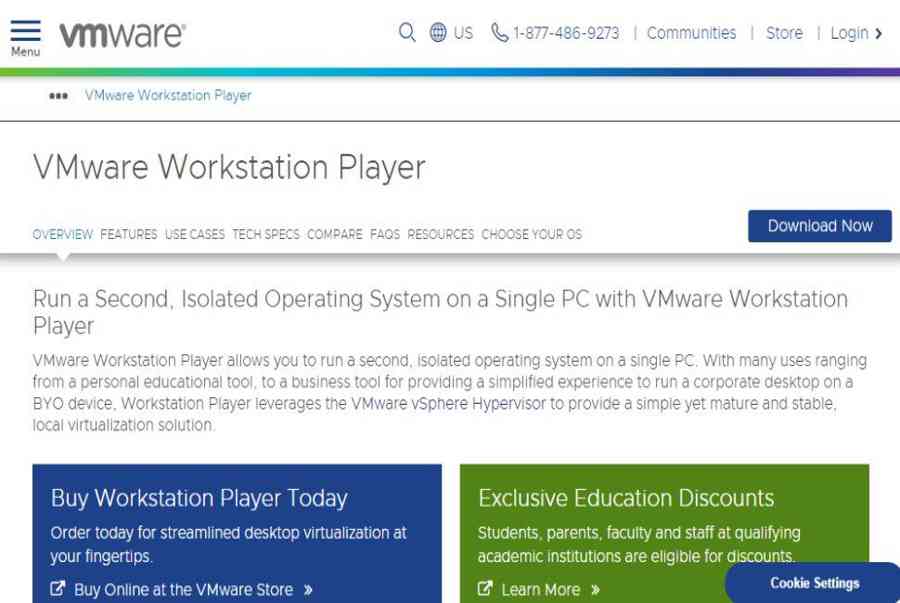Screen dimensions: 900x603
Task: Click the VMware logo
Action: [x=122, y=34]
